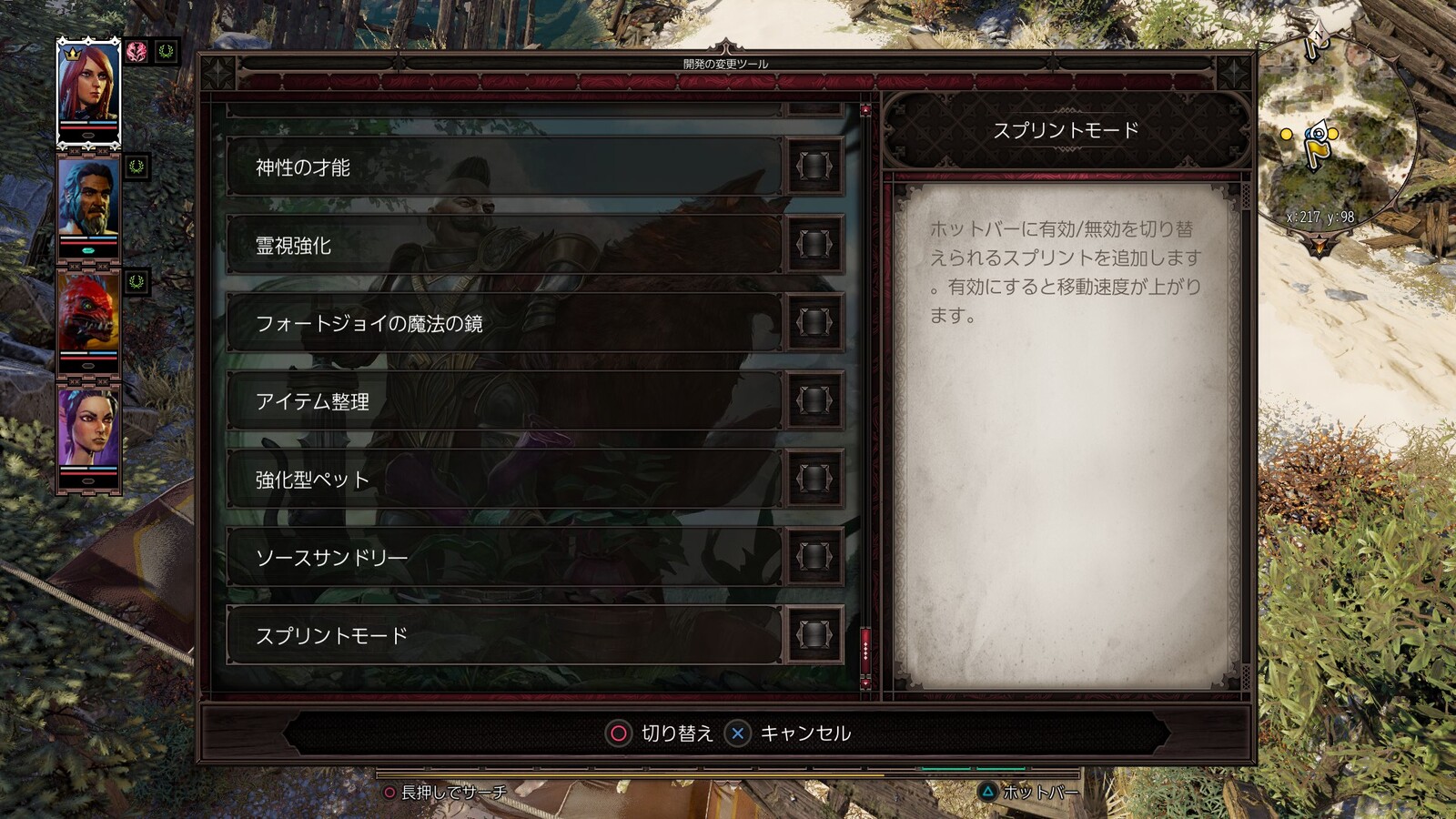This screenshot has height=819, width=1456.
Task: Click the circle button icon for 切り替え
Action: click(619, 733)
